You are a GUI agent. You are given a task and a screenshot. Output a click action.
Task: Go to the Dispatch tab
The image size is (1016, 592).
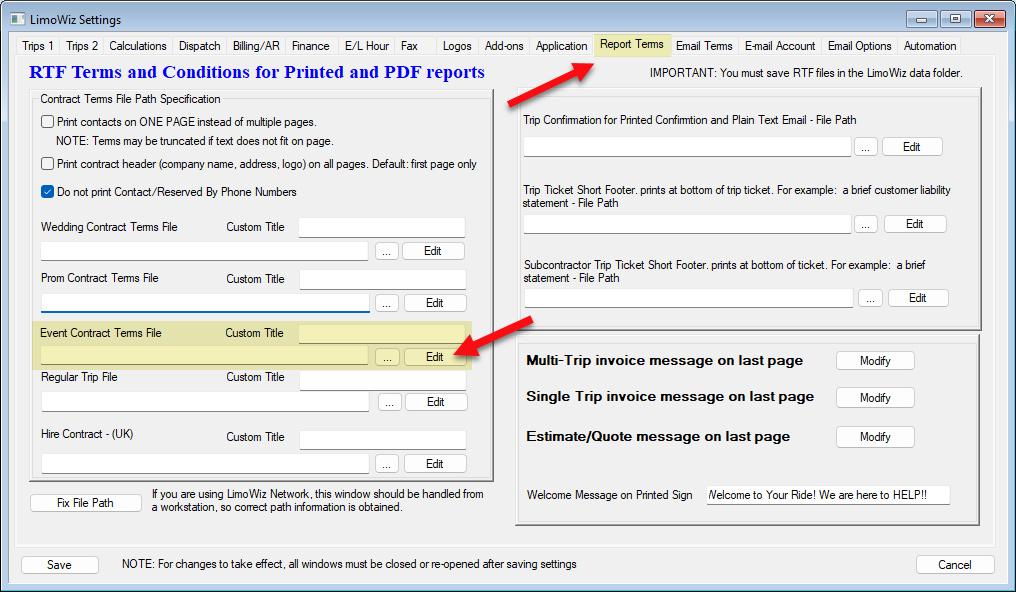200,46
